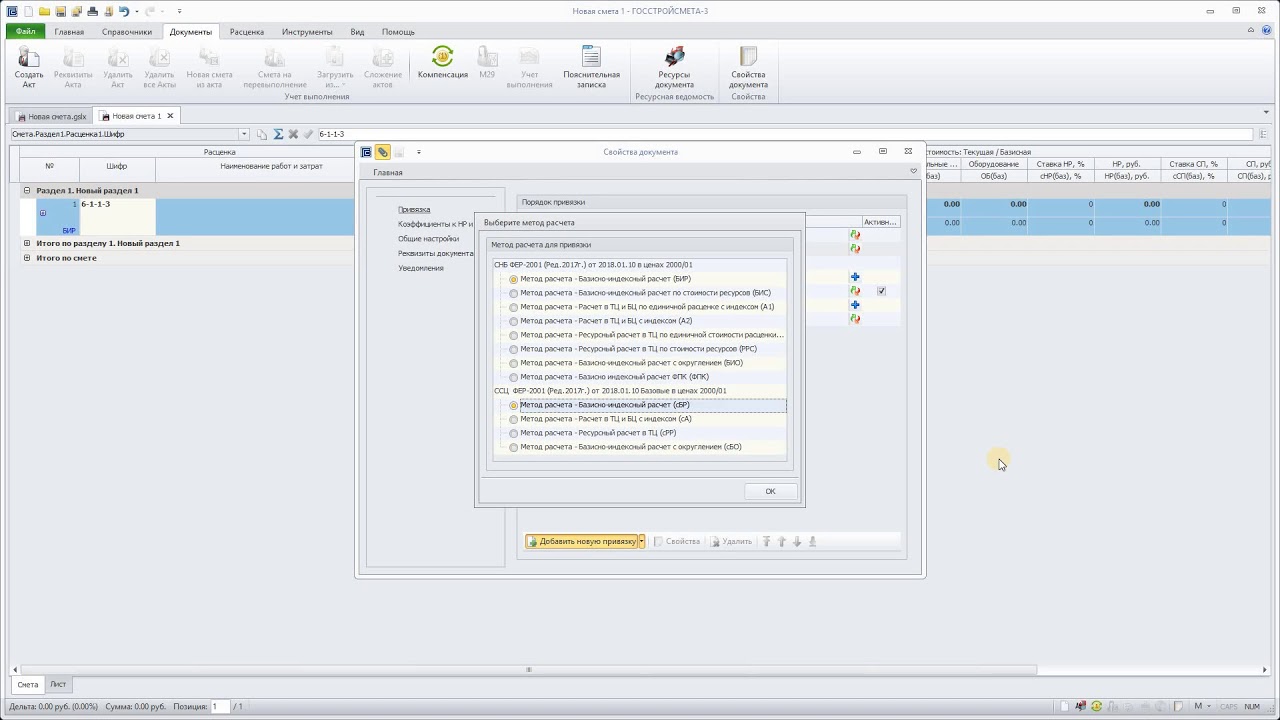The height and width of the screenshot is (720, 1280).
Task: Close the Новая смета 1 tab
Action: (170, 116)
